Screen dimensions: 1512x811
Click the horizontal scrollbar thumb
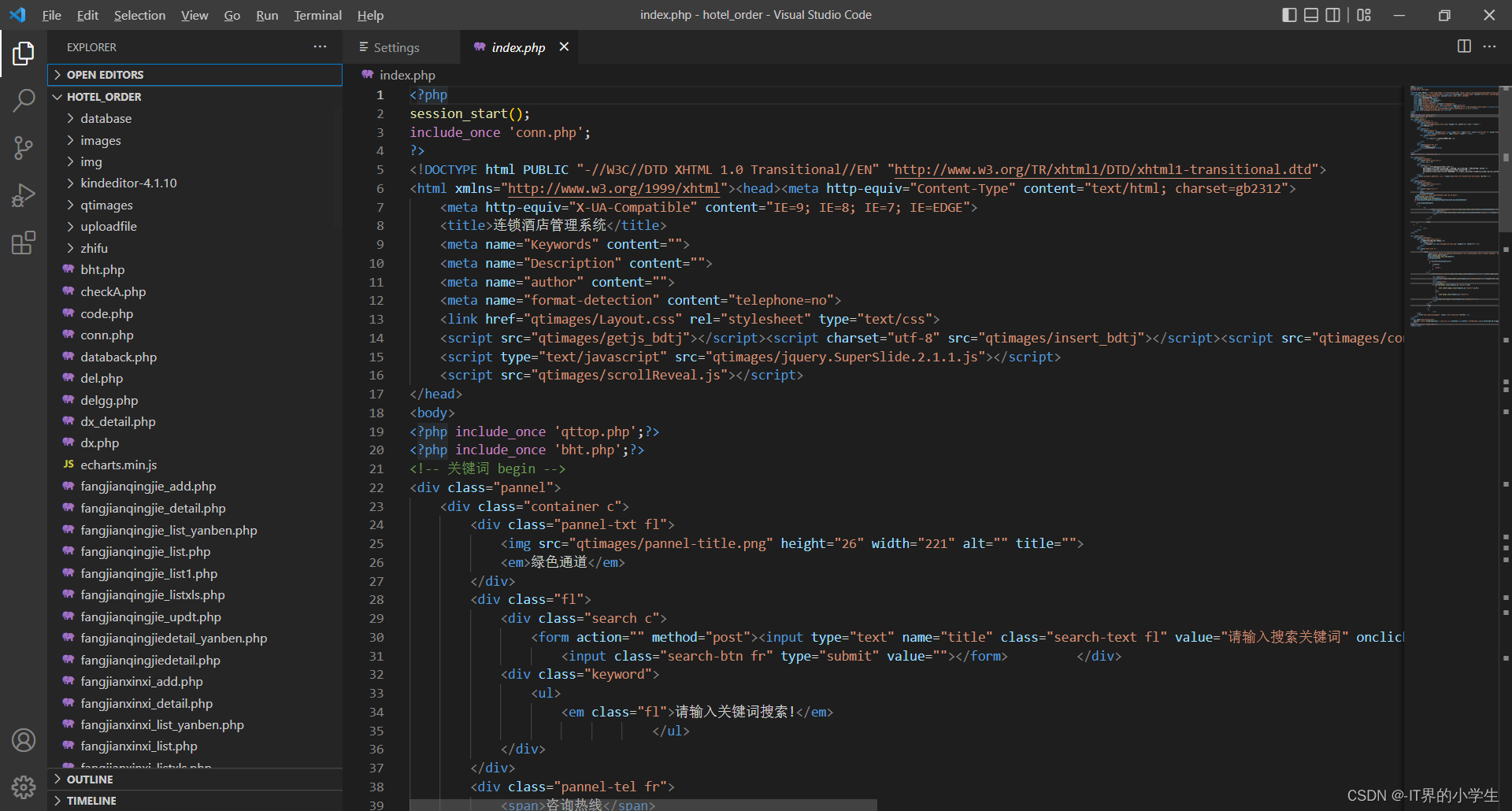[643, 805]
